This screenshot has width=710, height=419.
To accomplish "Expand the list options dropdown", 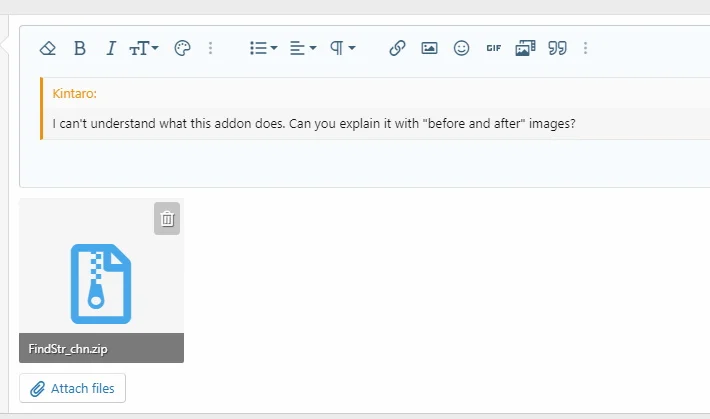I will pyautogui.click(x=263, y=48).
